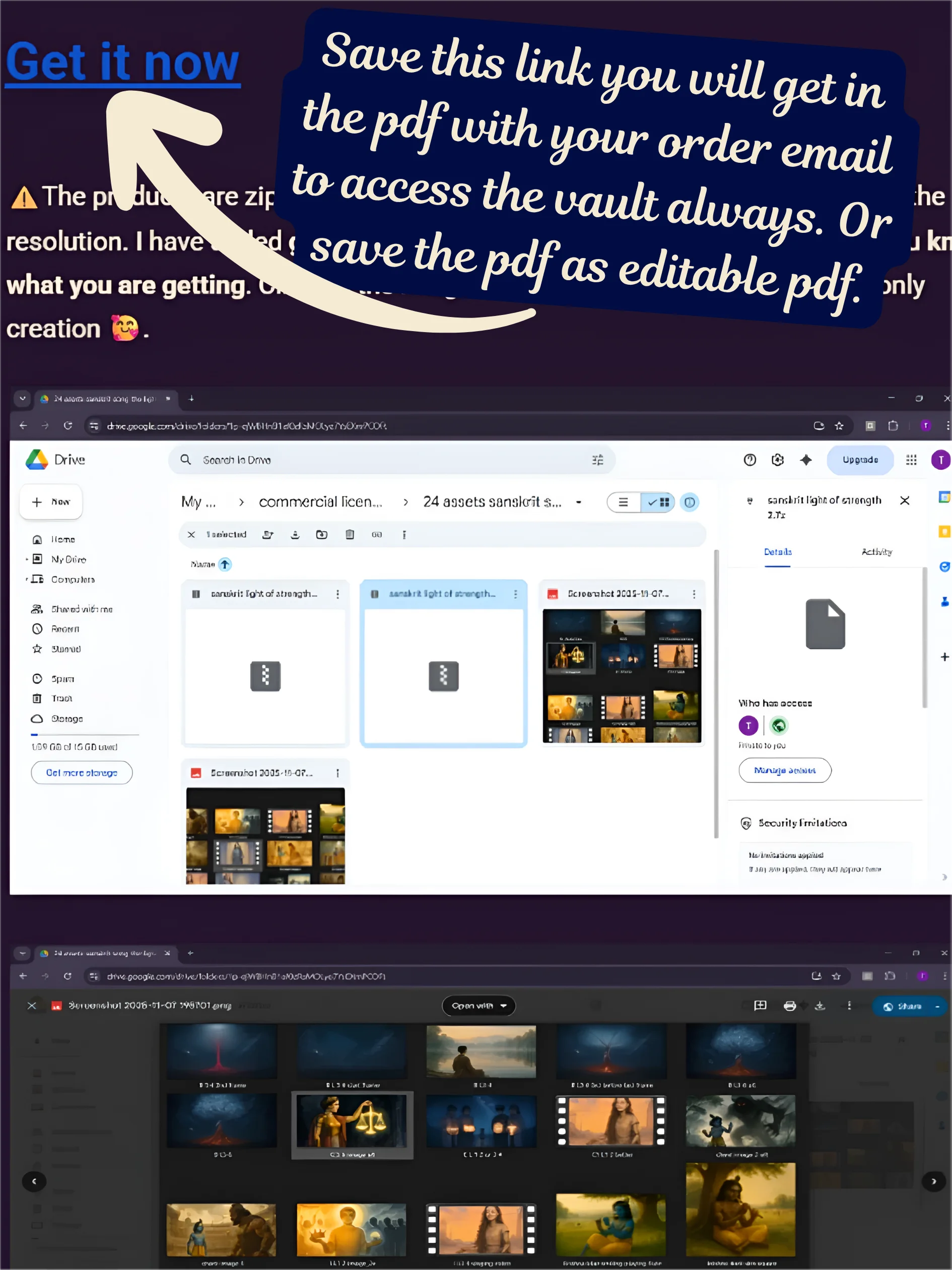
Task: Click Manage access in the details panel
Action: click(x=784, y=771)
